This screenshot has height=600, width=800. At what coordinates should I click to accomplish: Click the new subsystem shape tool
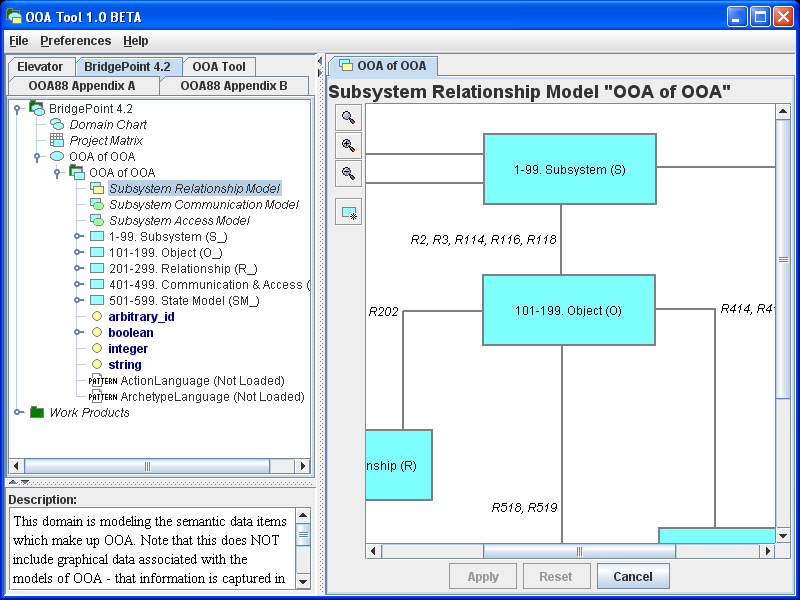[x=348, y=212]
